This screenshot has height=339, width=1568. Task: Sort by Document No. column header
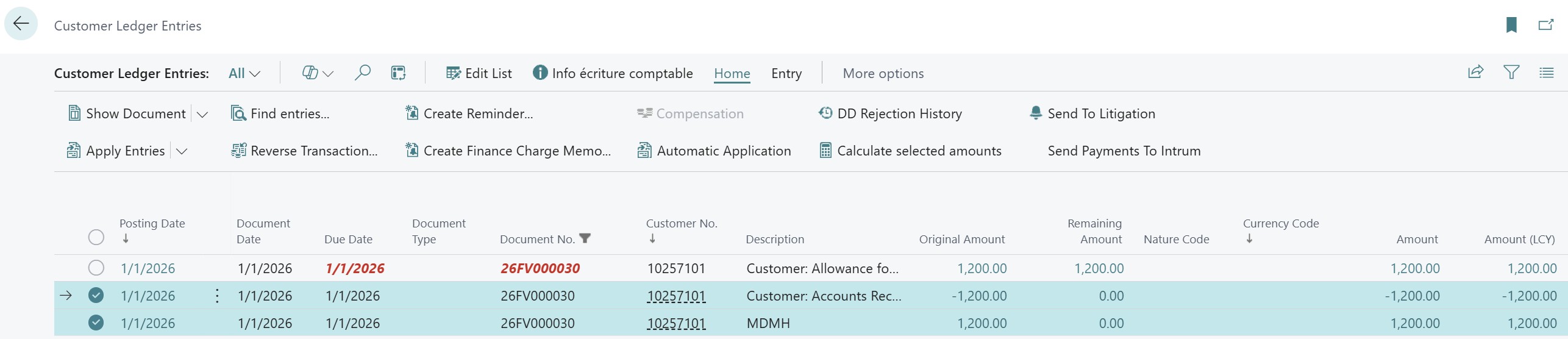537,240
